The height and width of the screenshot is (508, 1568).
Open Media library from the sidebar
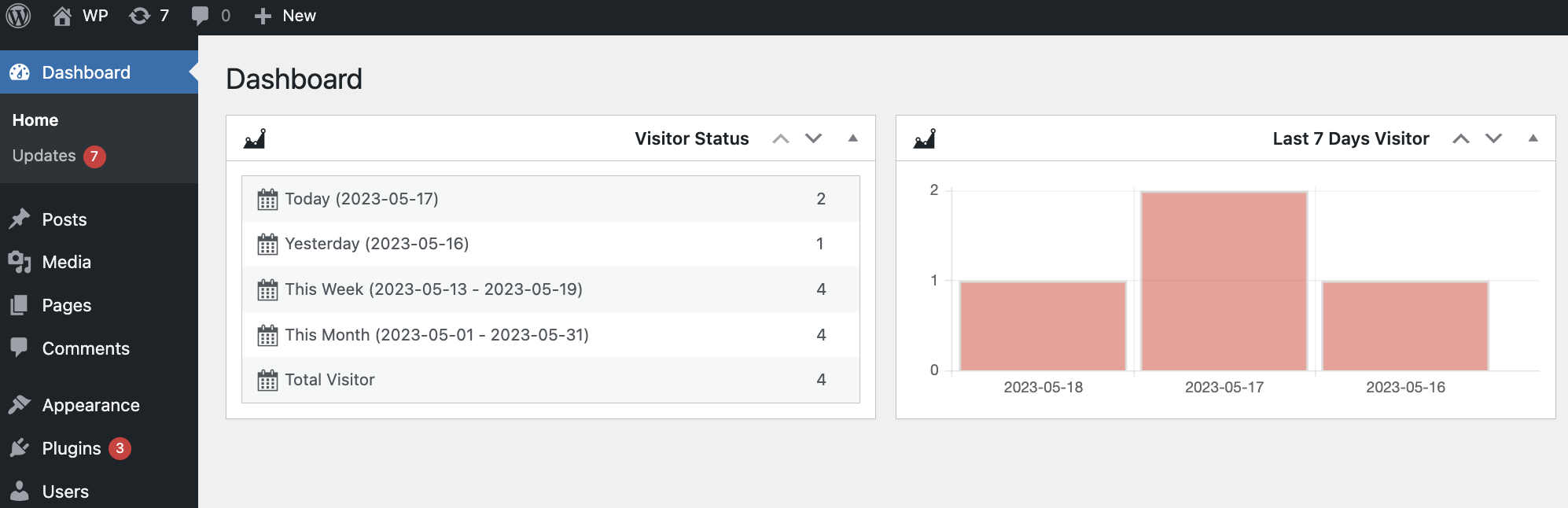pyautogui.click(x=66, y=262)
